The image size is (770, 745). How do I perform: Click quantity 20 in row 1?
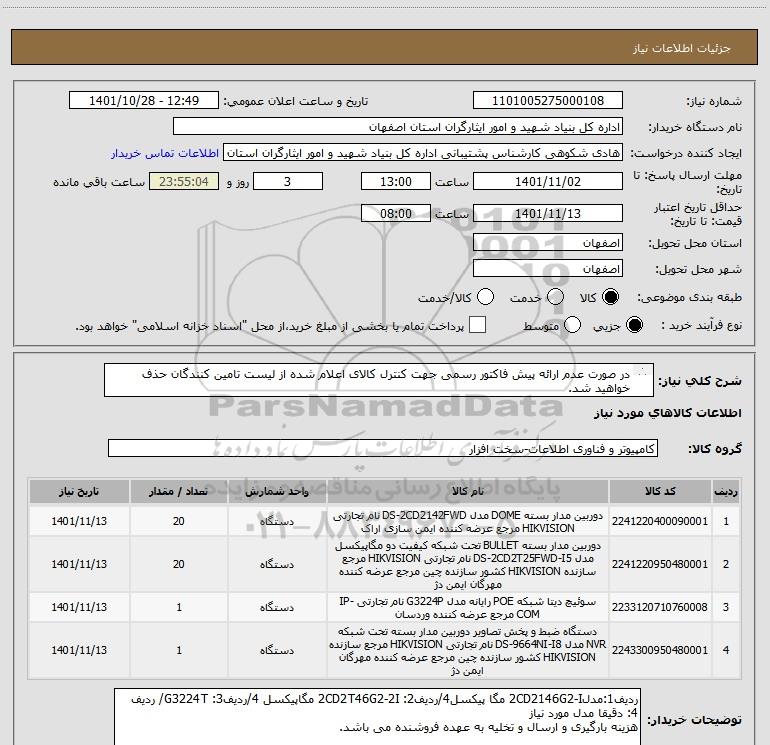coord(179,522)
